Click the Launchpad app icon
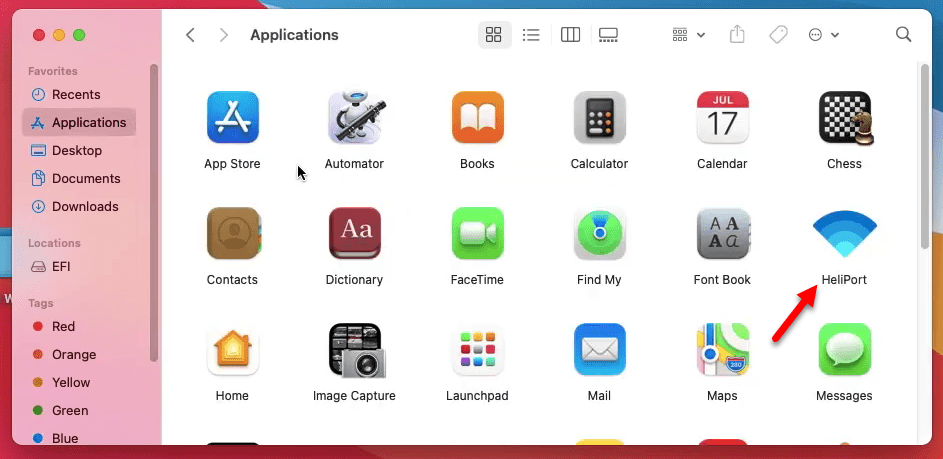The width and height of the screenshot is (943, 459). (477, 350)
